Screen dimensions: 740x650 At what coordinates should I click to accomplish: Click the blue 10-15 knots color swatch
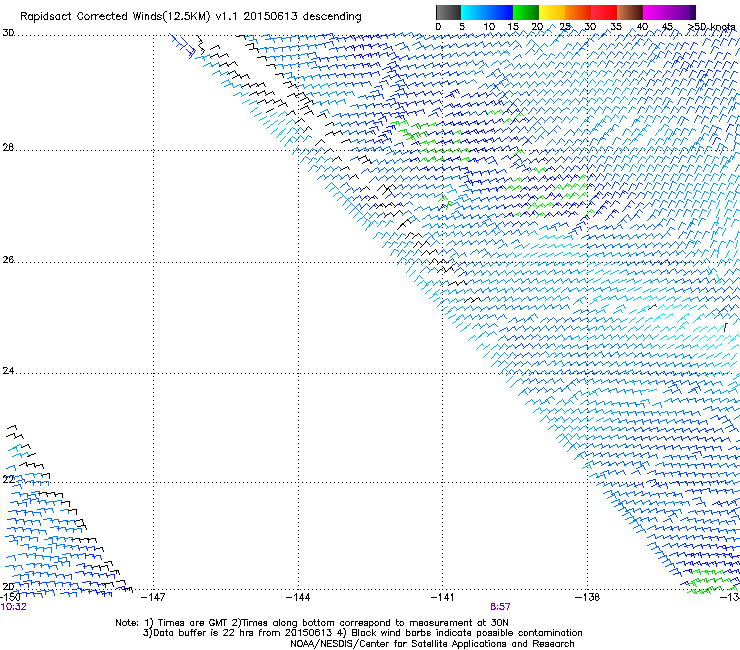(500, 12)
